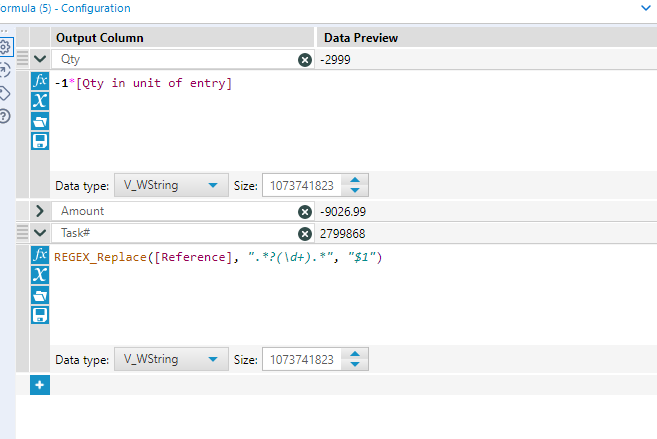Open Data type dropdown for Task#
657x439 pixels.
point(171,359)
